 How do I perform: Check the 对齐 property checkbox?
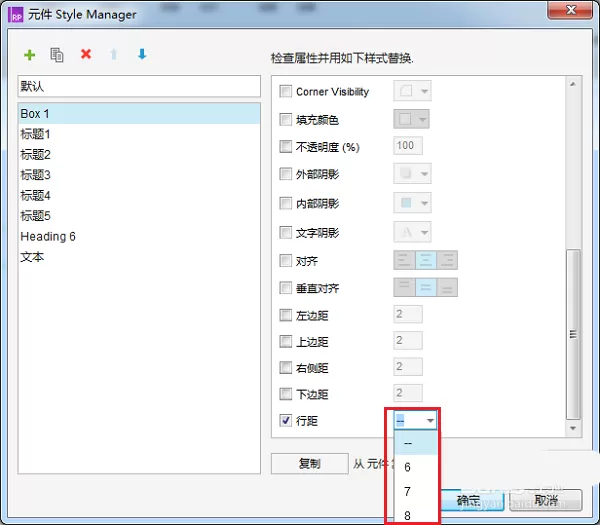285,261
